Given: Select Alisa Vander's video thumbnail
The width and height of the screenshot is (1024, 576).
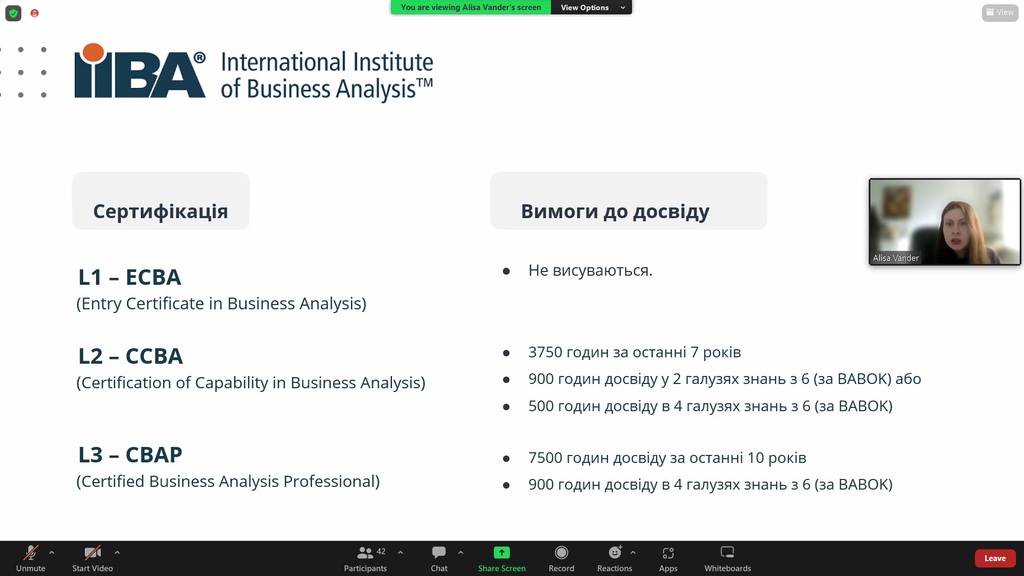Looking at the screenshot, I should (944, 221).
